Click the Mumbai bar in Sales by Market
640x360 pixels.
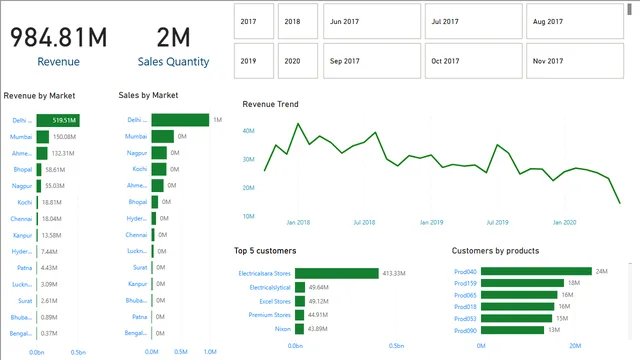coord(163,136)
